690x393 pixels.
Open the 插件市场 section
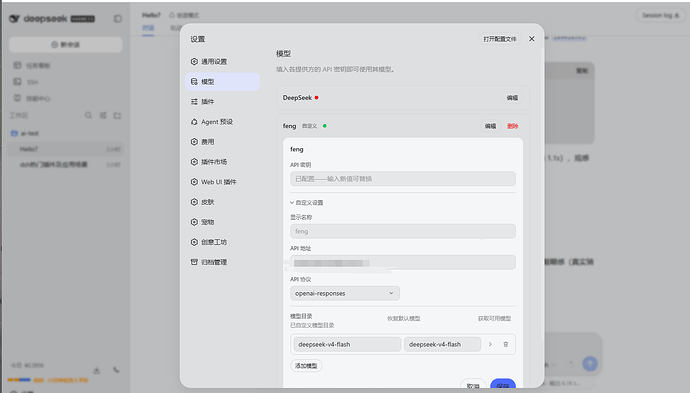pyautogui.click(x=222, y=162)
